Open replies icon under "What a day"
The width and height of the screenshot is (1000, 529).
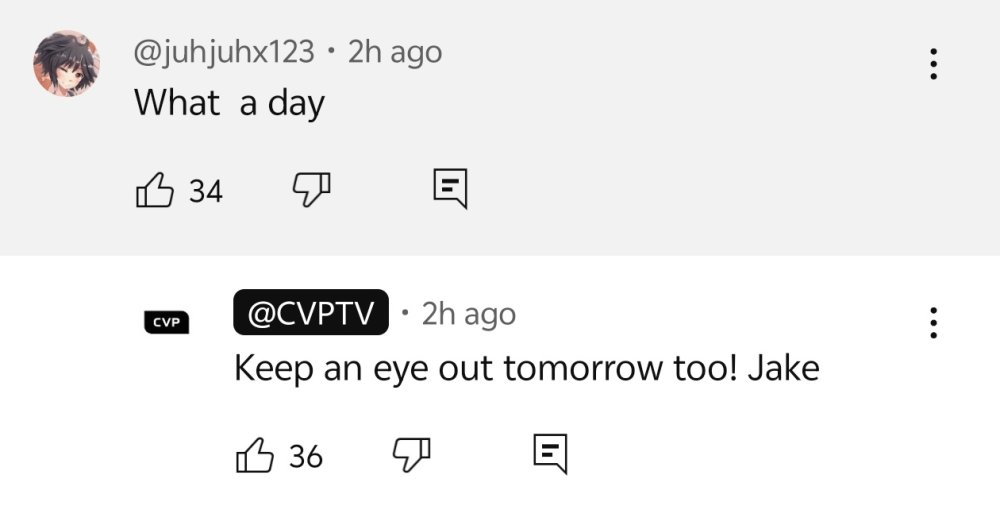[449, 188]
